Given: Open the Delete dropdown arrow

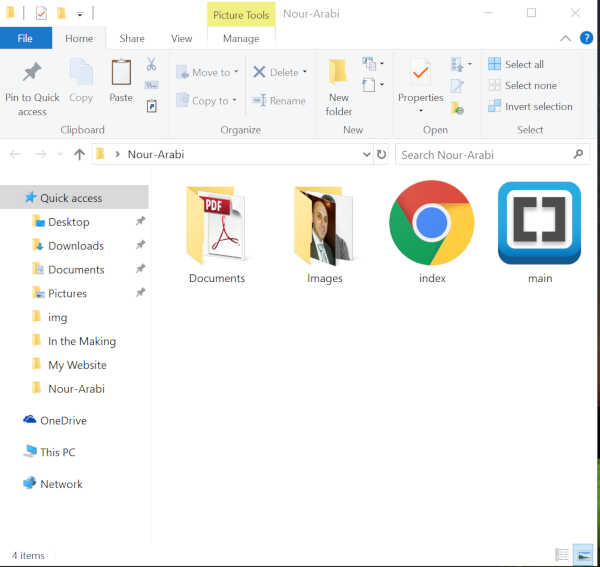Looking at the screenshot, I should (x=305, y=72).
